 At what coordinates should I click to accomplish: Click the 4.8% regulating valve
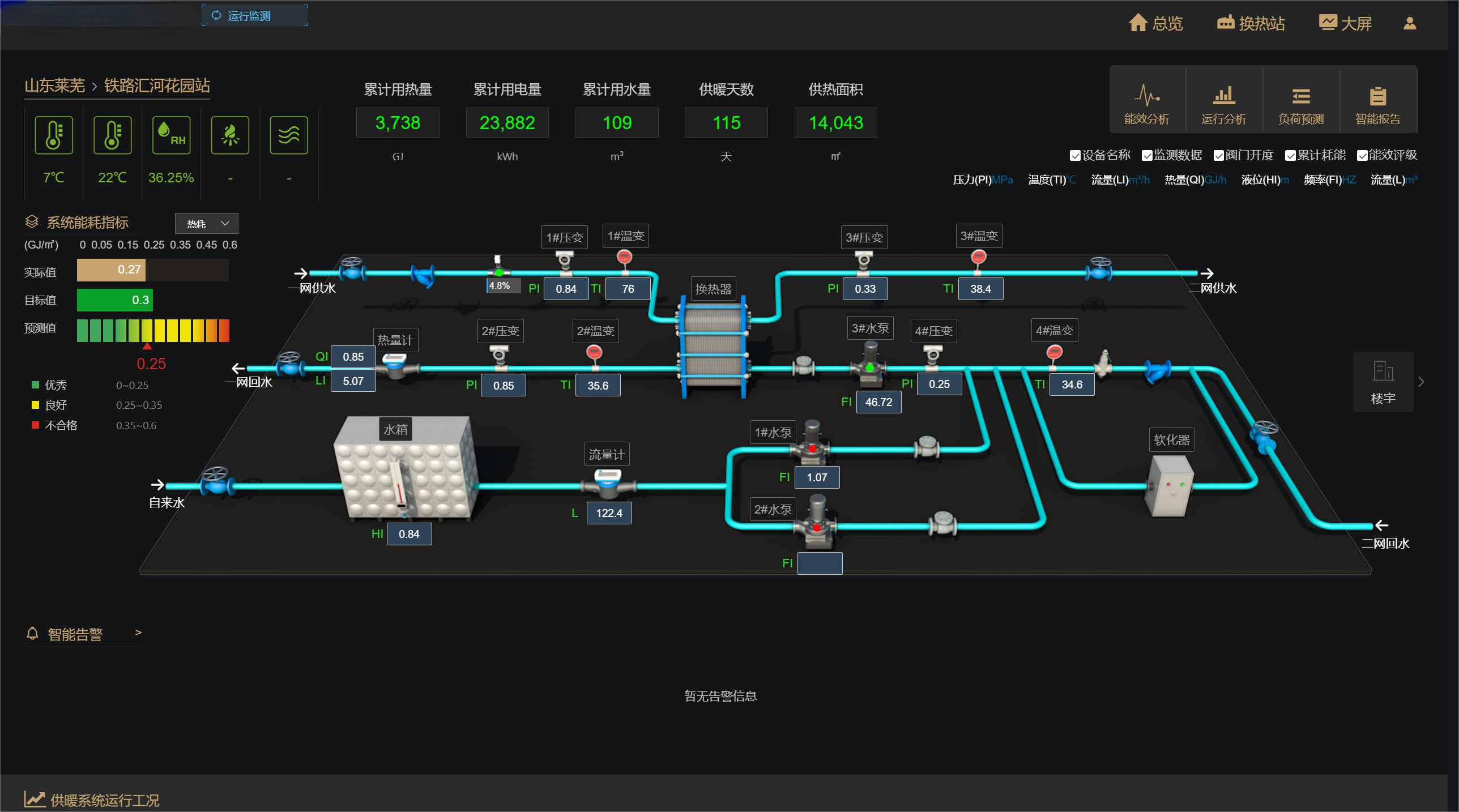498,266
